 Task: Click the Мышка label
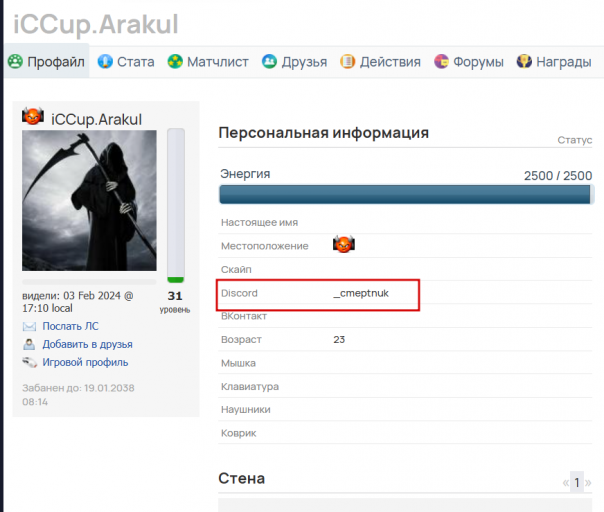(x=238, y=363)
